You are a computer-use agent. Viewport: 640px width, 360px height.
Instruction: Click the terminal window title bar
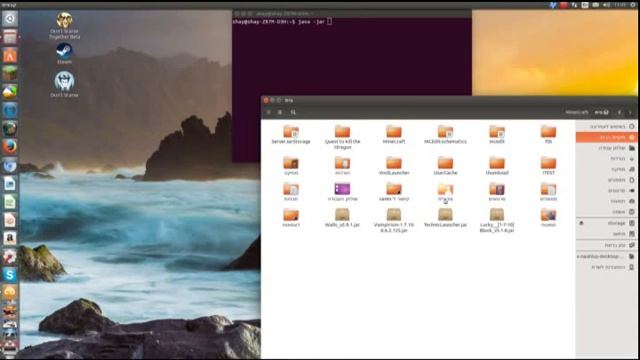pos(352,13)
